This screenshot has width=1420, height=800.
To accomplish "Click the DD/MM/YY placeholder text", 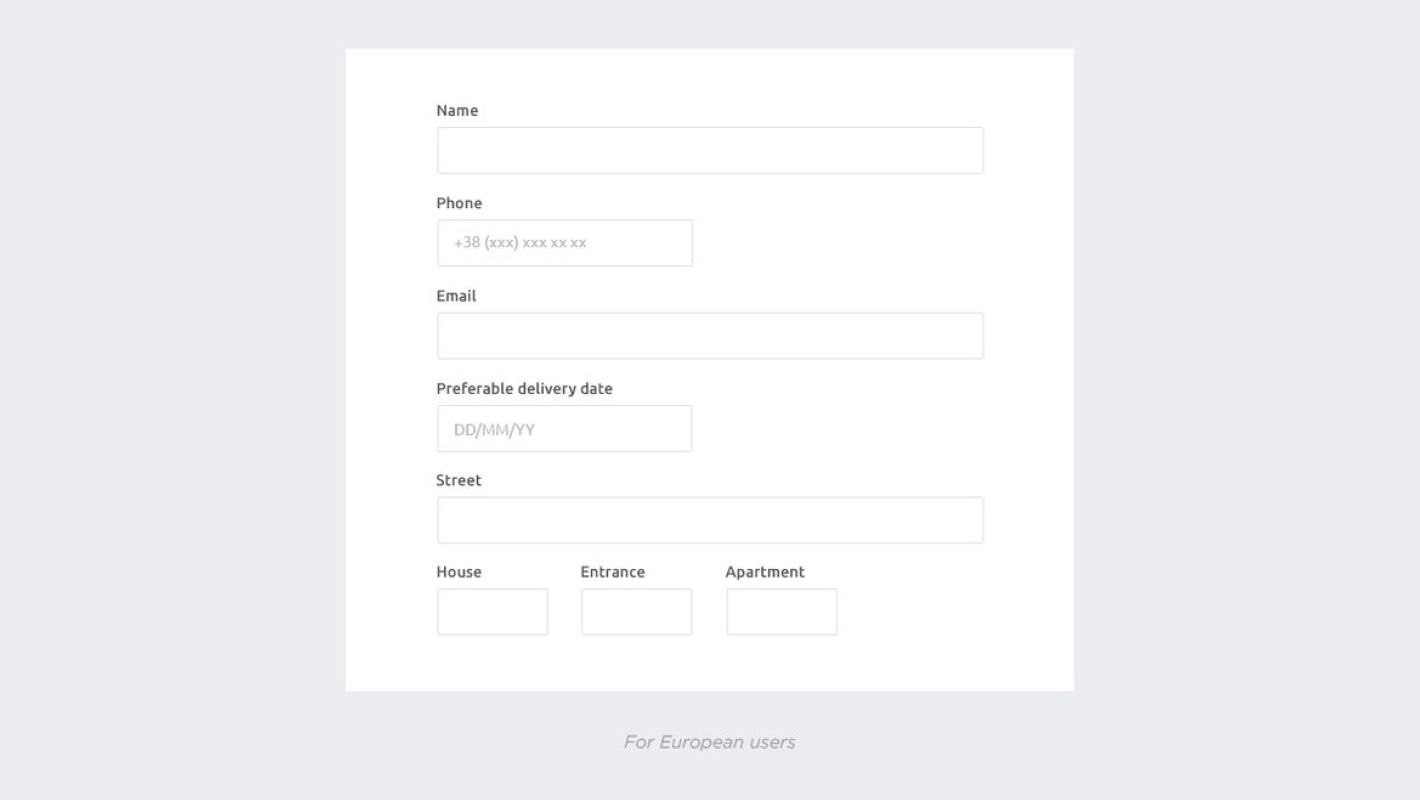I will coord(494,430).
